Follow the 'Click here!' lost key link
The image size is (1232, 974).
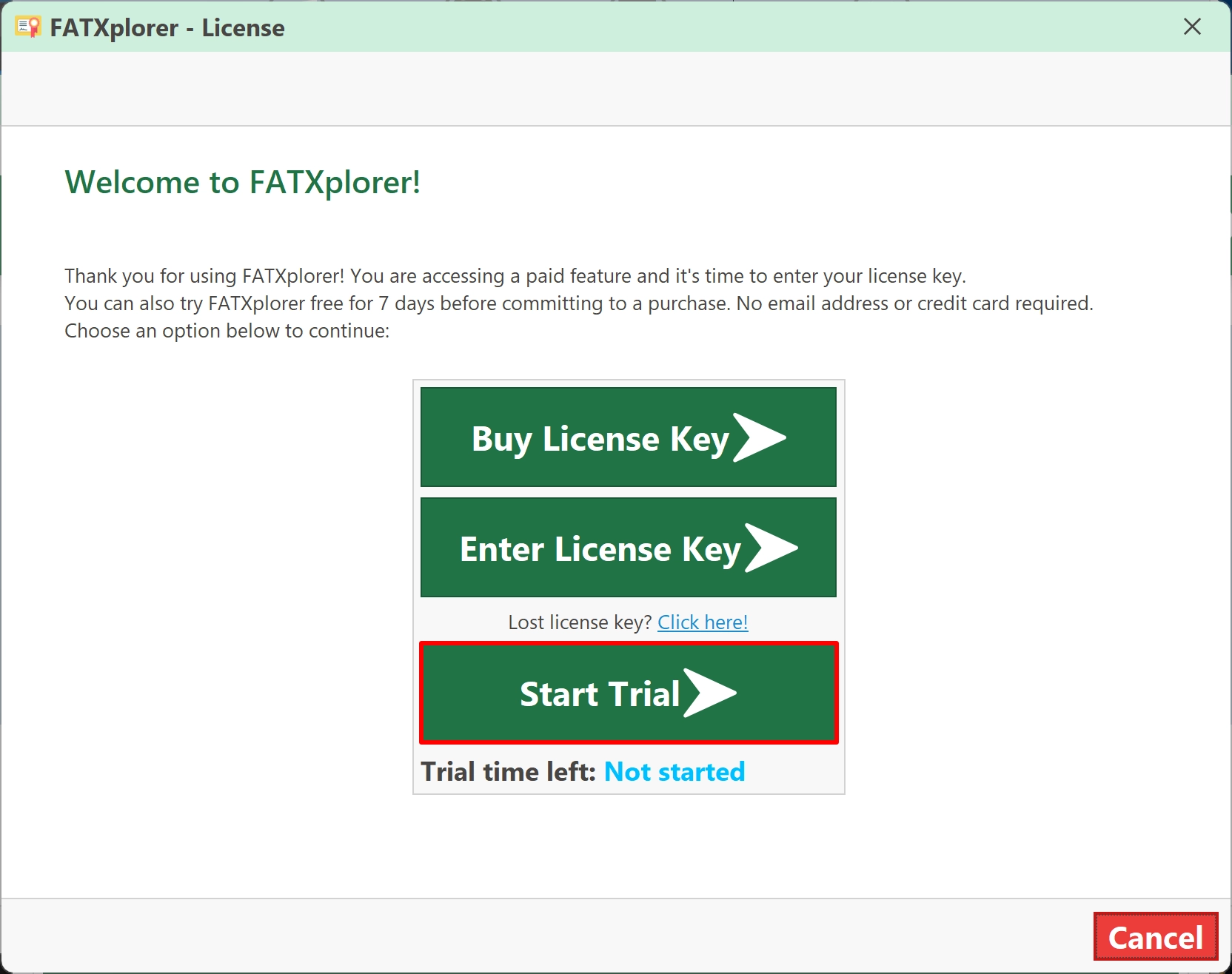[x=703, y=622]
